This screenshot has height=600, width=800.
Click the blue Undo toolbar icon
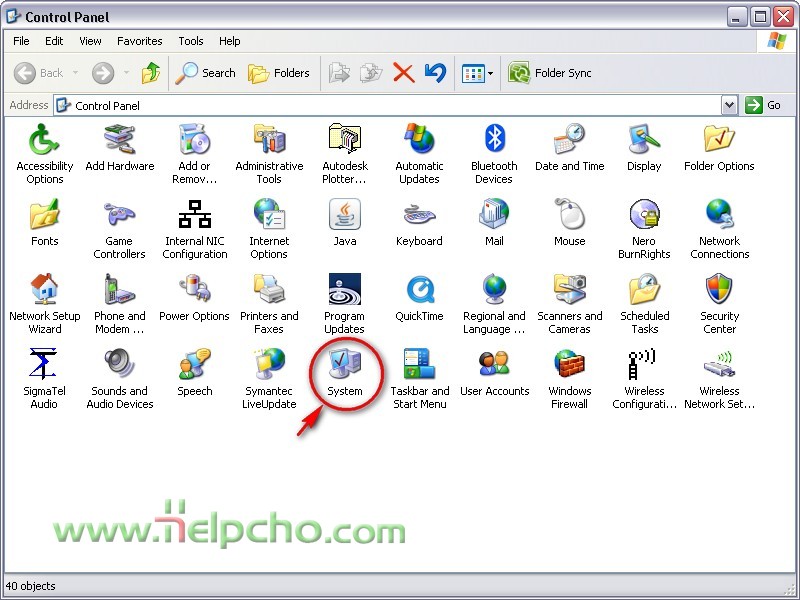tap(435, 73)
